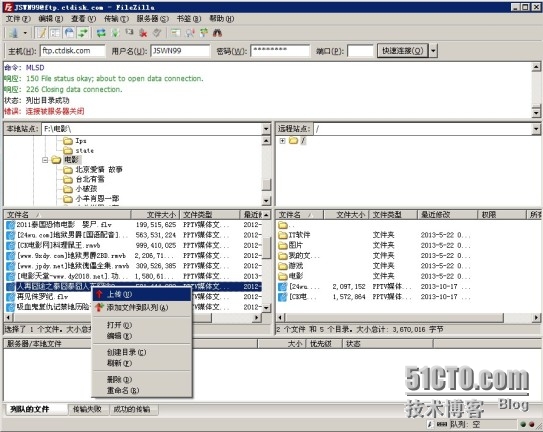Open the 文件(F) menu
The image size is (543, 432).
(18, 19)
